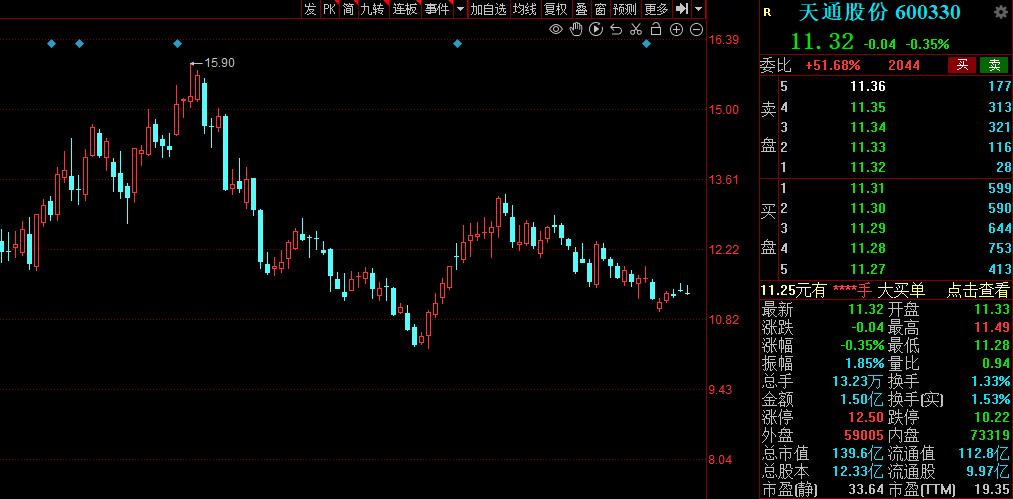Start chart replay with the play icon
Viewport: 1013px width, 499px height.
pyautogui.click(x=596, y=29)
